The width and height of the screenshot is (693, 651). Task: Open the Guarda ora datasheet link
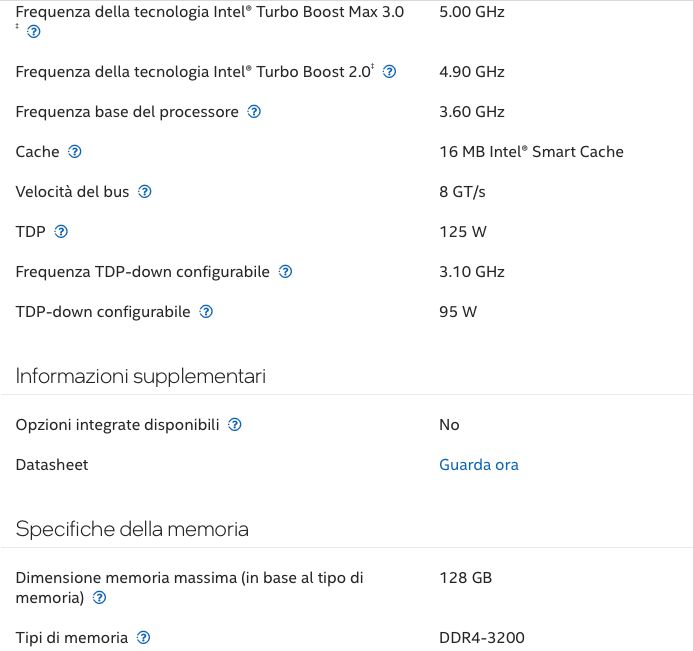pos(479,465)
